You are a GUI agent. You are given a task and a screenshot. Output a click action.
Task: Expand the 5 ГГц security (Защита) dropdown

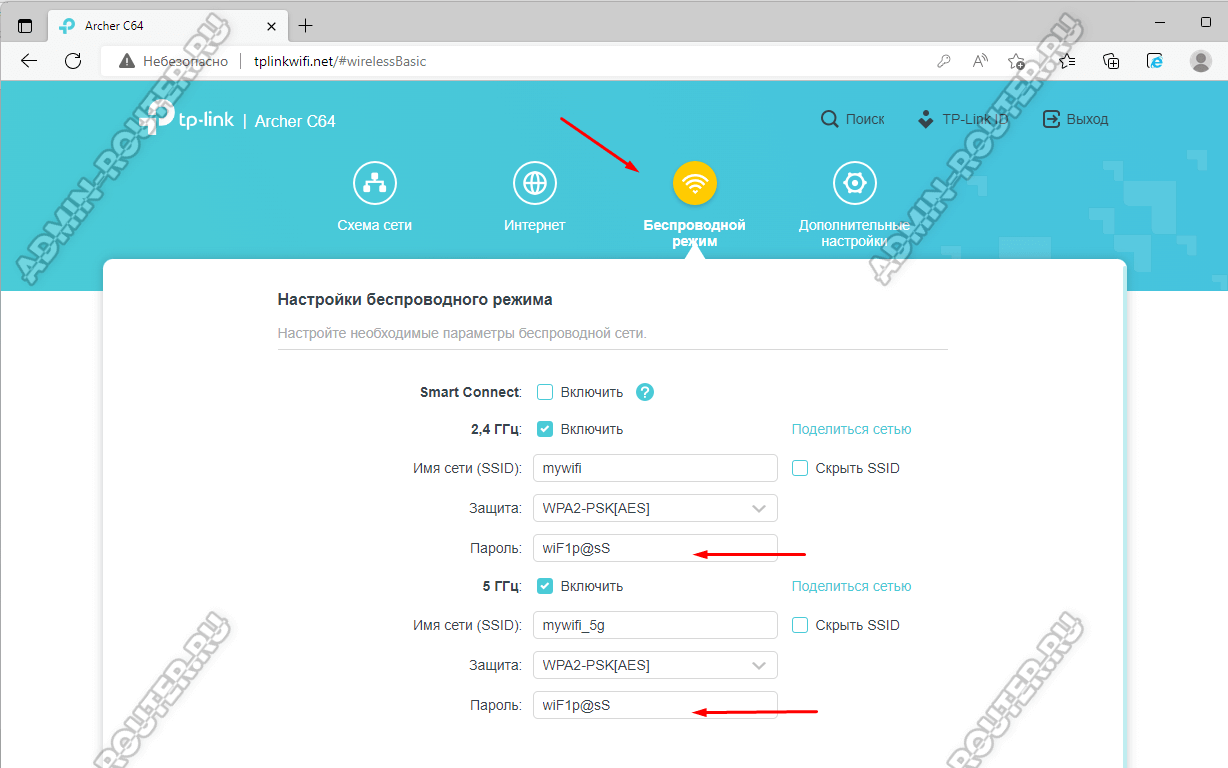point(655,665)
